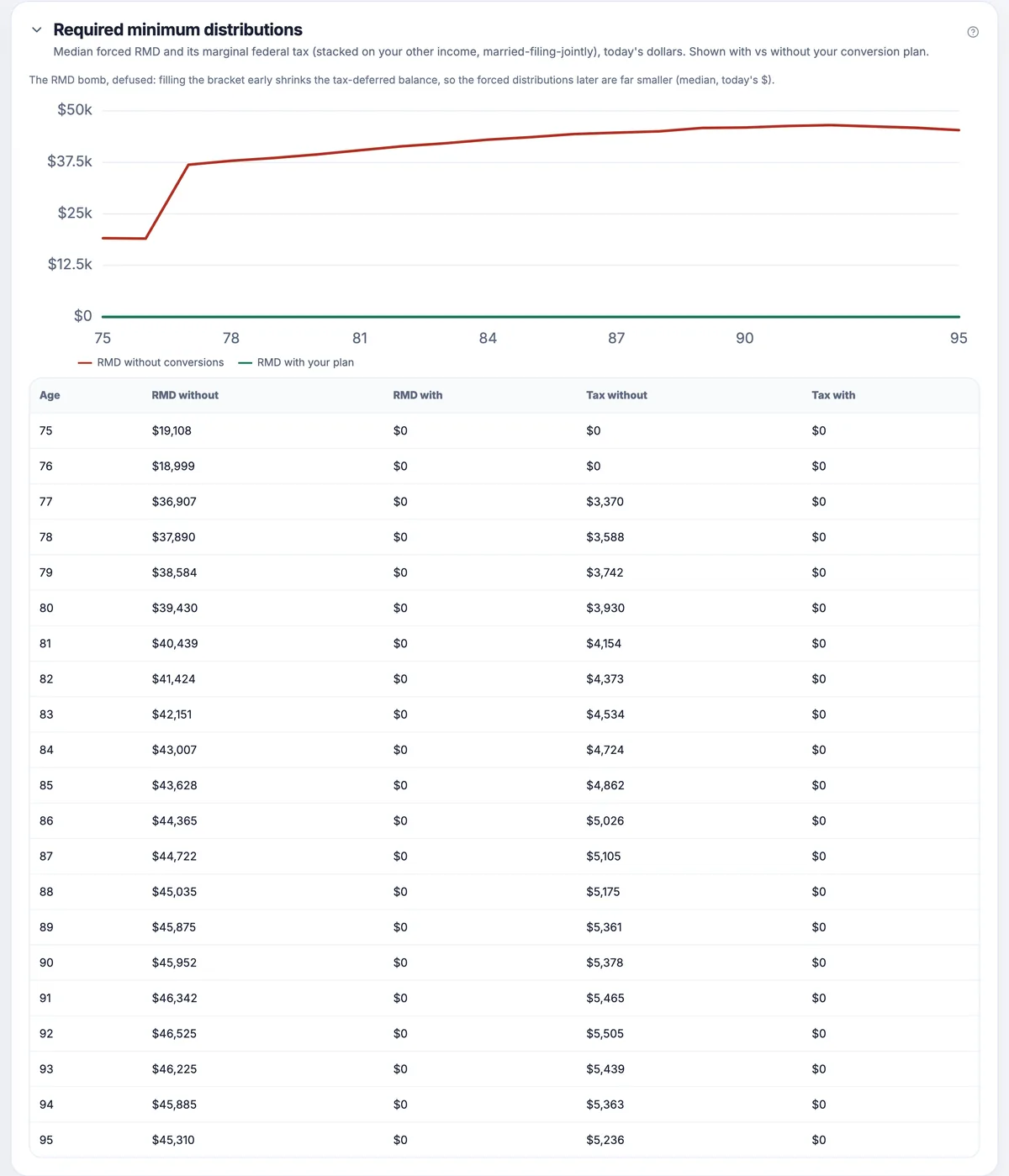This screenshot has width=1009, height=1176.
Task: Select the $44,722 RMD value
Action: tap(173, 856)
